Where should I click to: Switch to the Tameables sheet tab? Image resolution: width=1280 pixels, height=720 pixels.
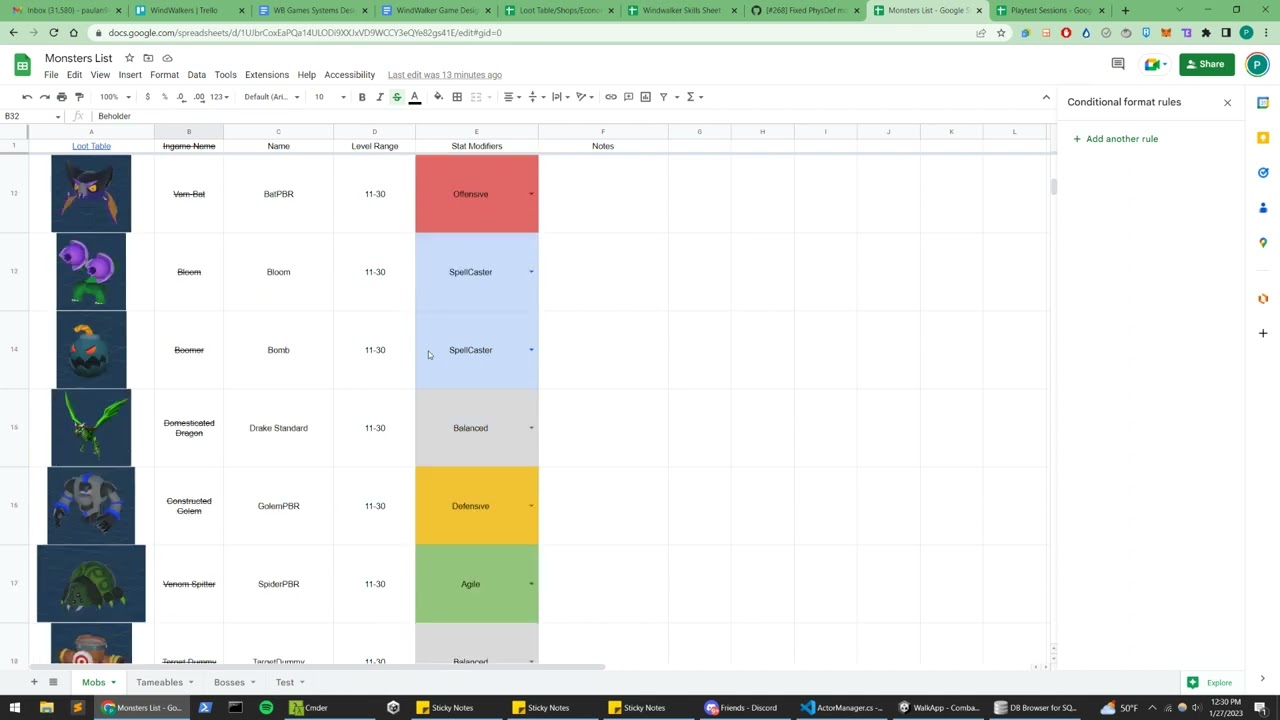click(x=160, y=682)
